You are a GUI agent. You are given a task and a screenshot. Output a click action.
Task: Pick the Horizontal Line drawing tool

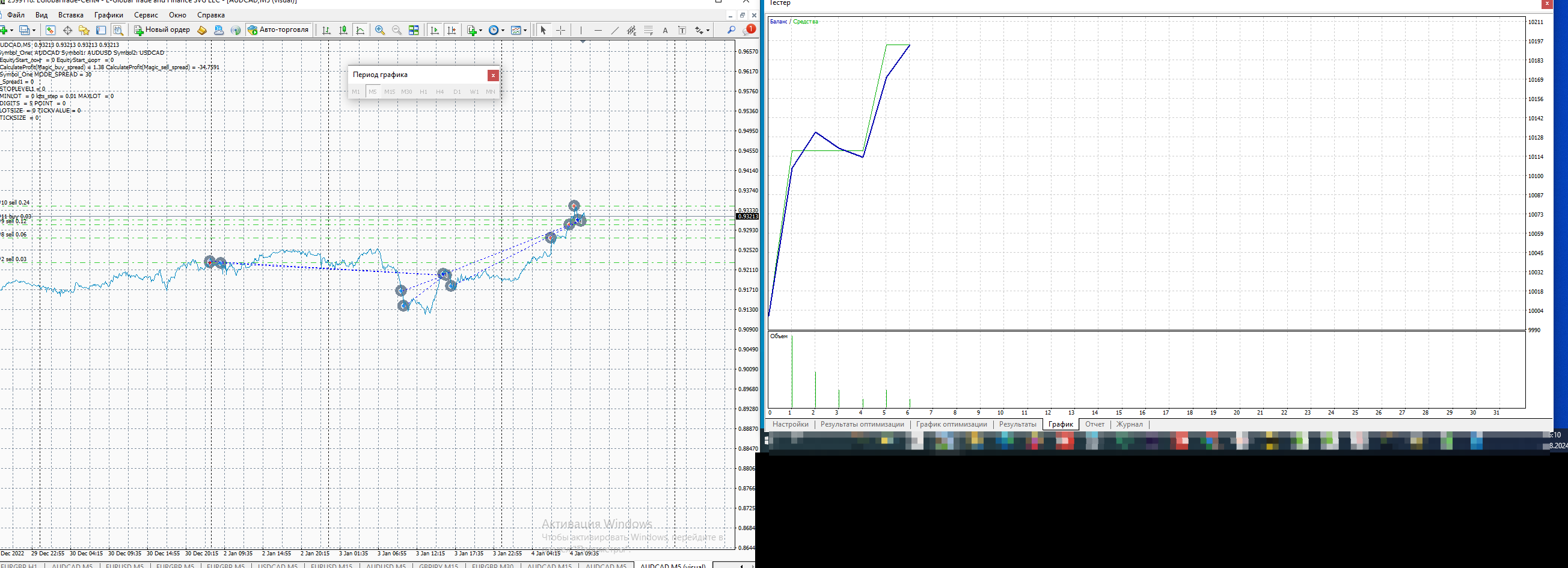tap(598, 30)
